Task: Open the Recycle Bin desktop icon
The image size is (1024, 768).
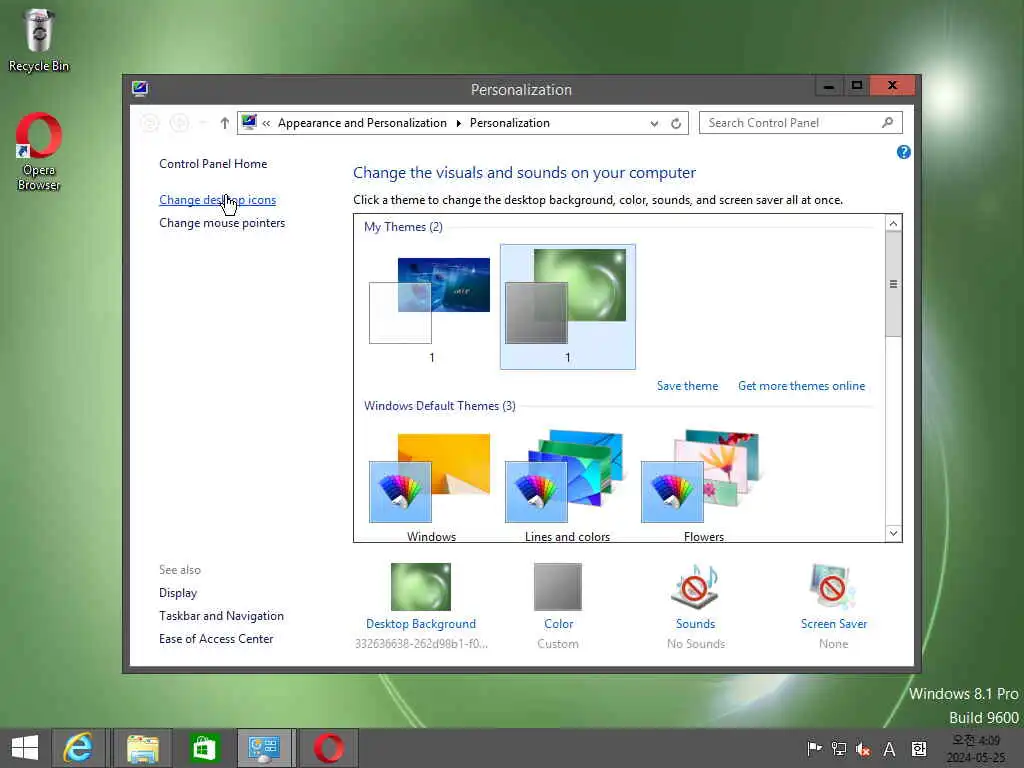Action: 39,40
